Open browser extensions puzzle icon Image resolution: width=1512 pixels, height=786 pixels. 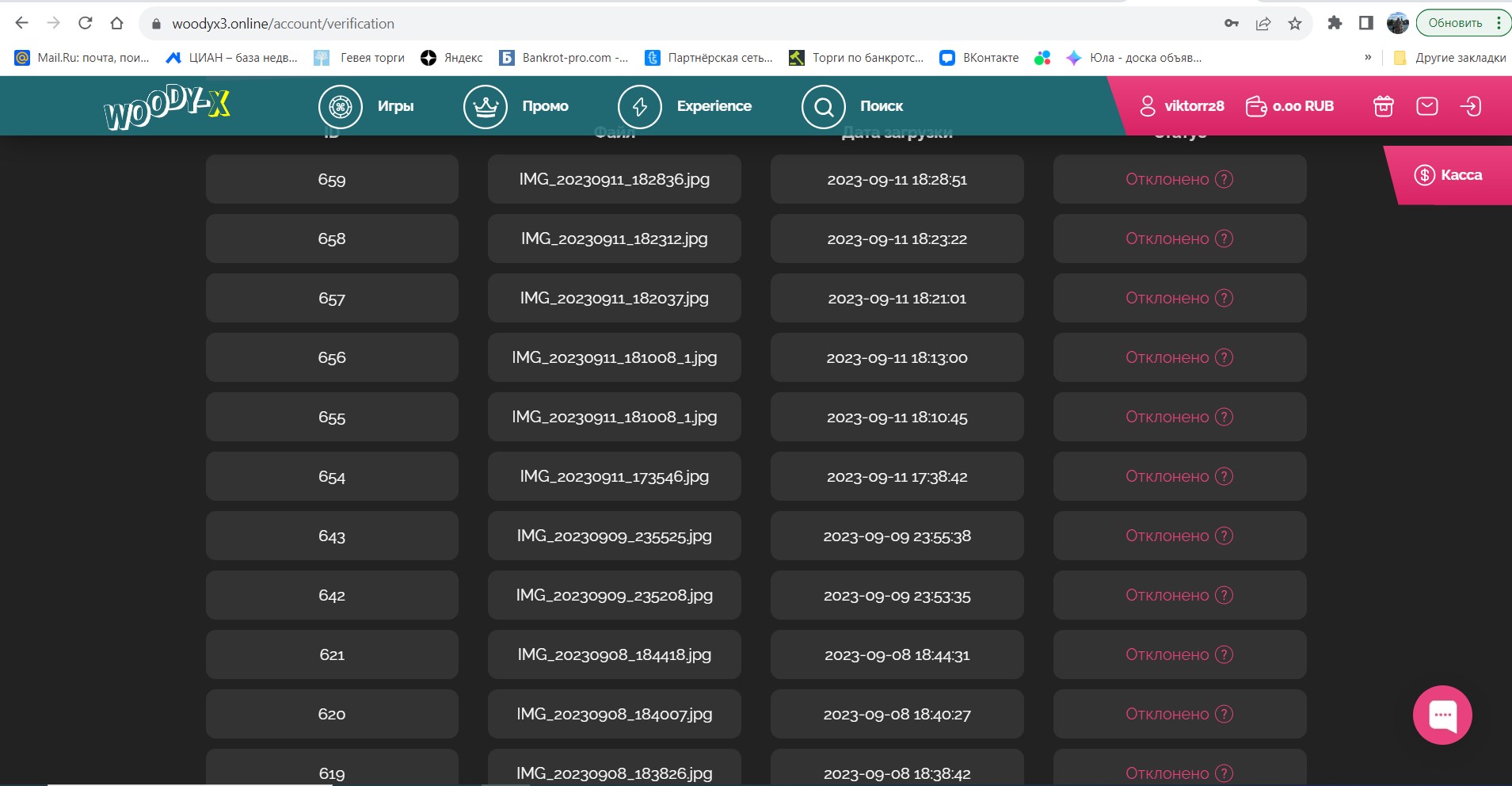(1335, 23)
